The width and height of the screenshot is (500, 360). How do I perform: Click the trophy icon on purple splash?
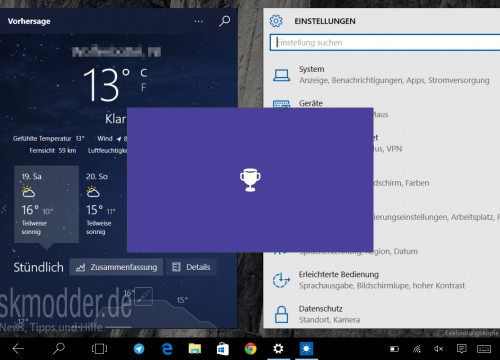pos(250,180)
